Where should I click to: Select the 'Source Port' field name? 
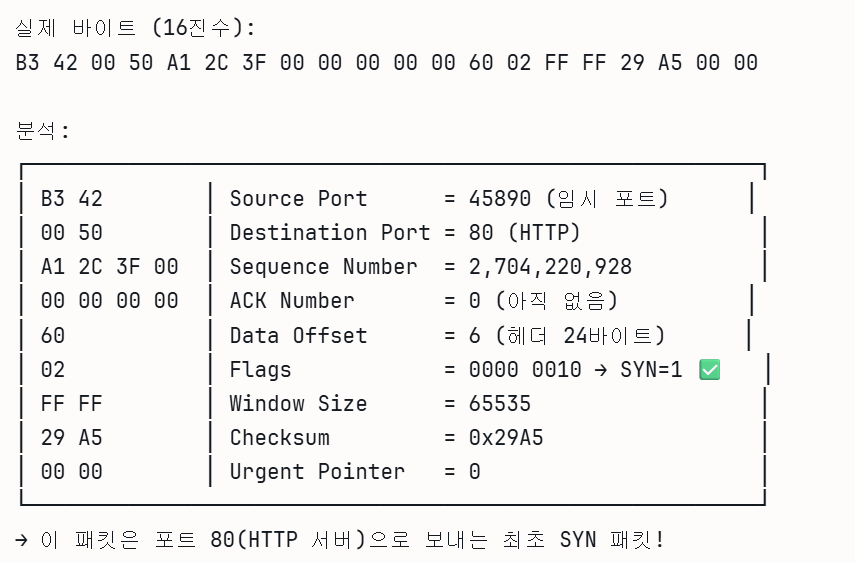coord(298,199)
